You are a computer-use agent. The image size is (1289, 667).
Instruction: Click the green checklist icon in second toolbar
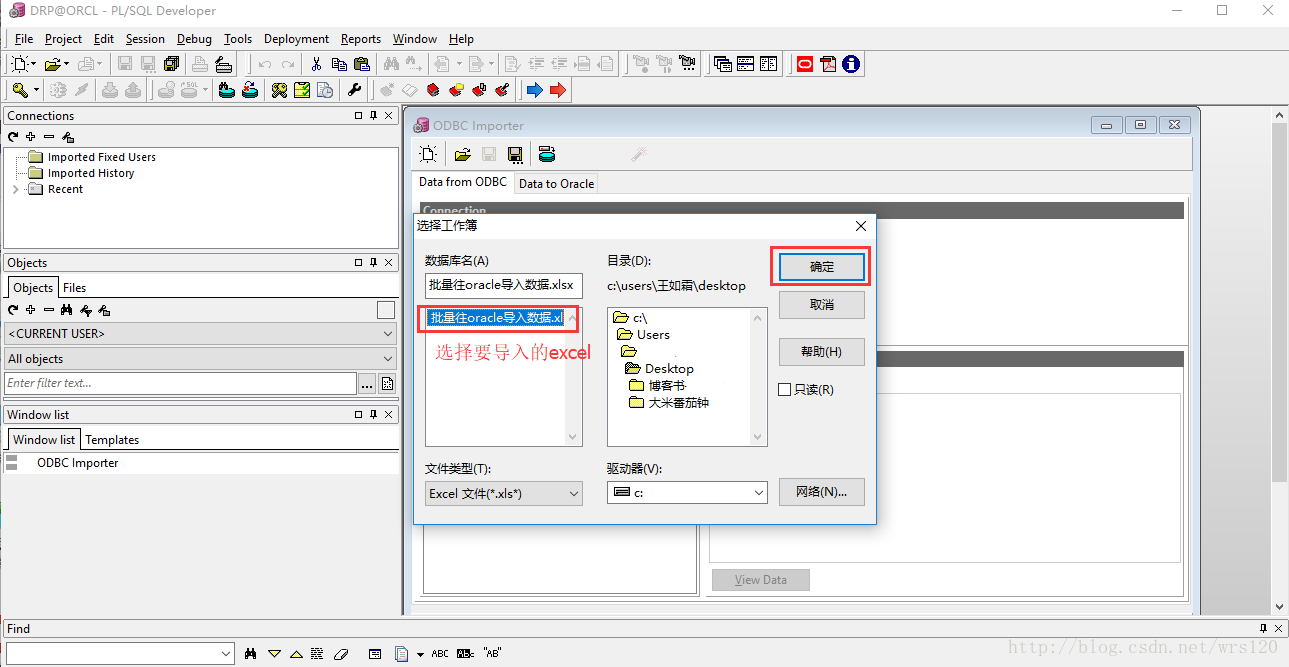pos(302,90)
